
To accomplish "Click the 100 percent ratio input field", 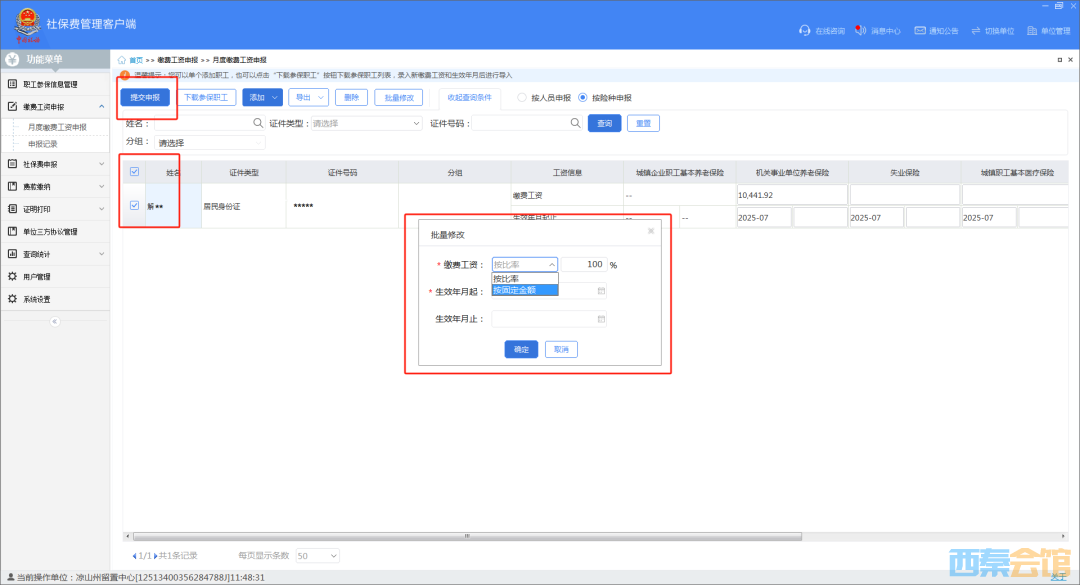I will [x=583, y=265].
